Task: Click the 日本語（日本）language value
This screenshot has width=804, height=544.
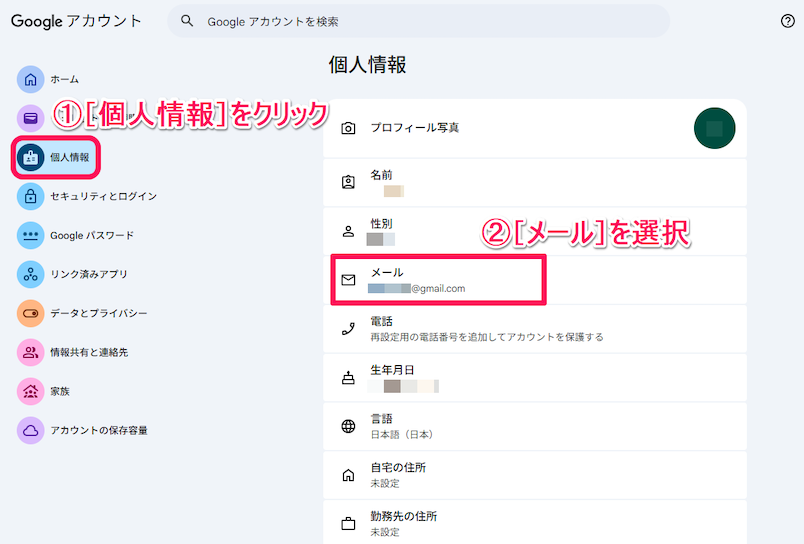Action: (x=402, y=435)
